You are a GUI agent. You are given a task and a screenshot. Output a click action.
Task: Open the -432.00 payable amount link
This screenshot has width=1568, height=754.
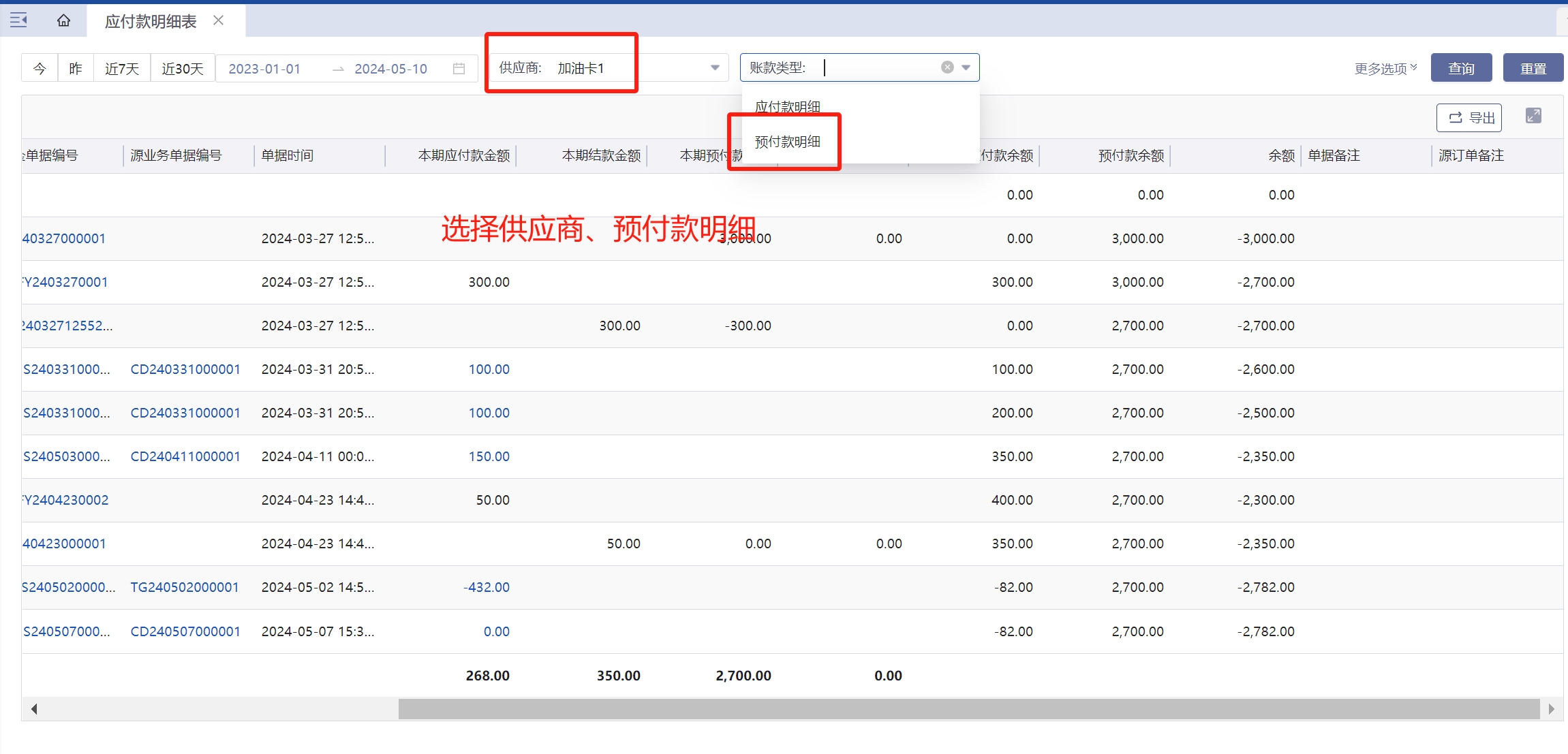click(487, 587)
